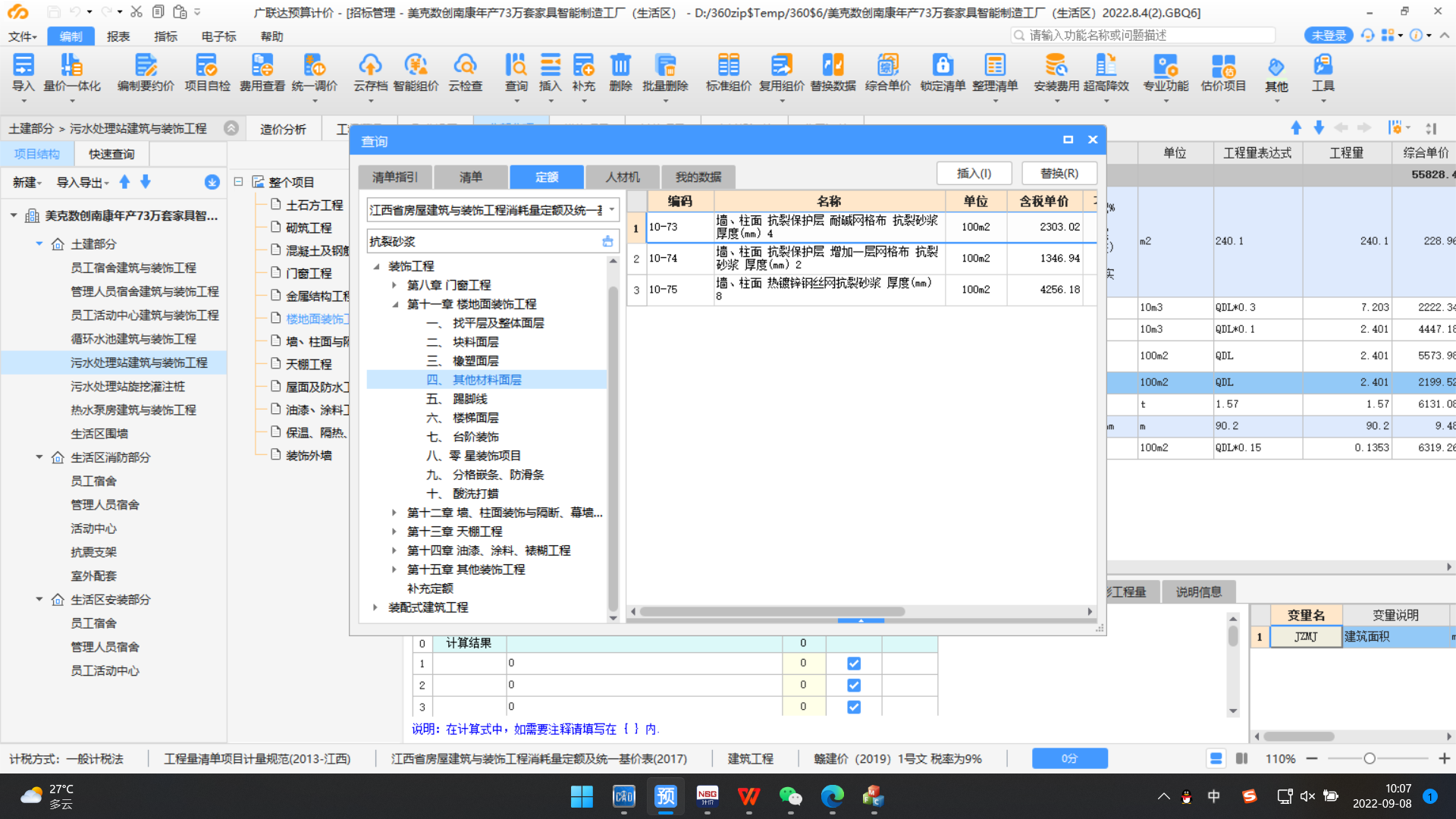Click the function search box 请输入功能名称
Image resolution: width=1456 pixels, height=819 pixels.
tap(1144, 35)
